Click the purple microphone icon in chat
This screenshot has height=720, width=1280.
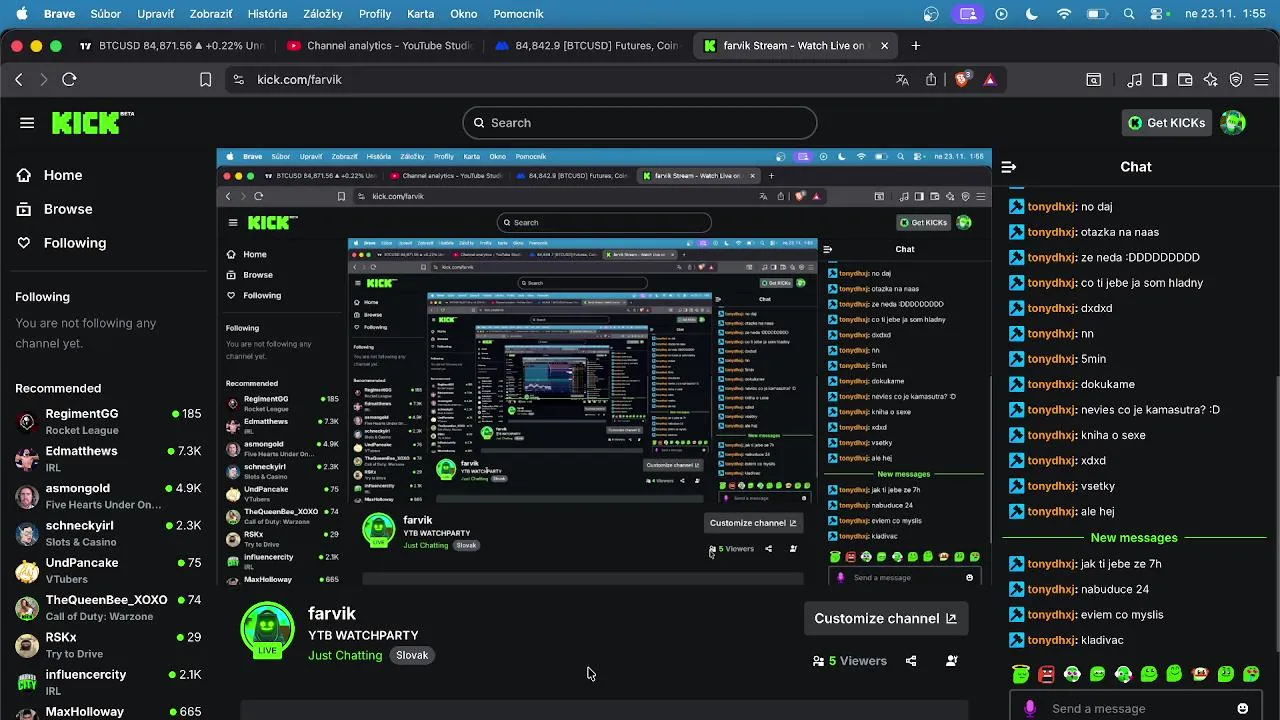click(x=1030, y=708)
